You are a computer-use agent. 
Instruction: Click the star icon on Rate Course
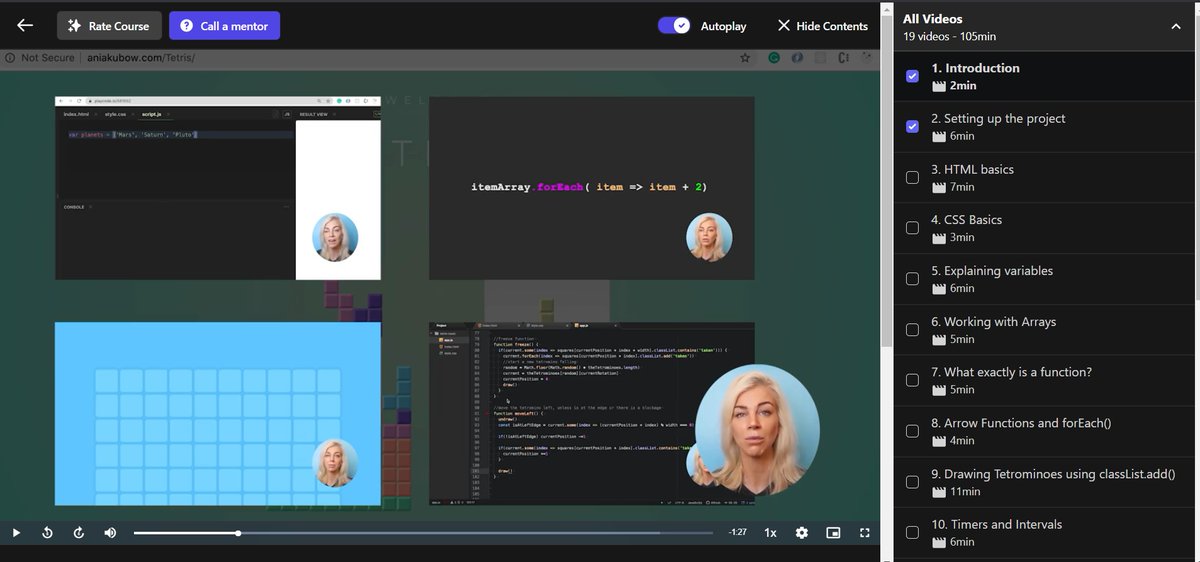coord(74,26)
